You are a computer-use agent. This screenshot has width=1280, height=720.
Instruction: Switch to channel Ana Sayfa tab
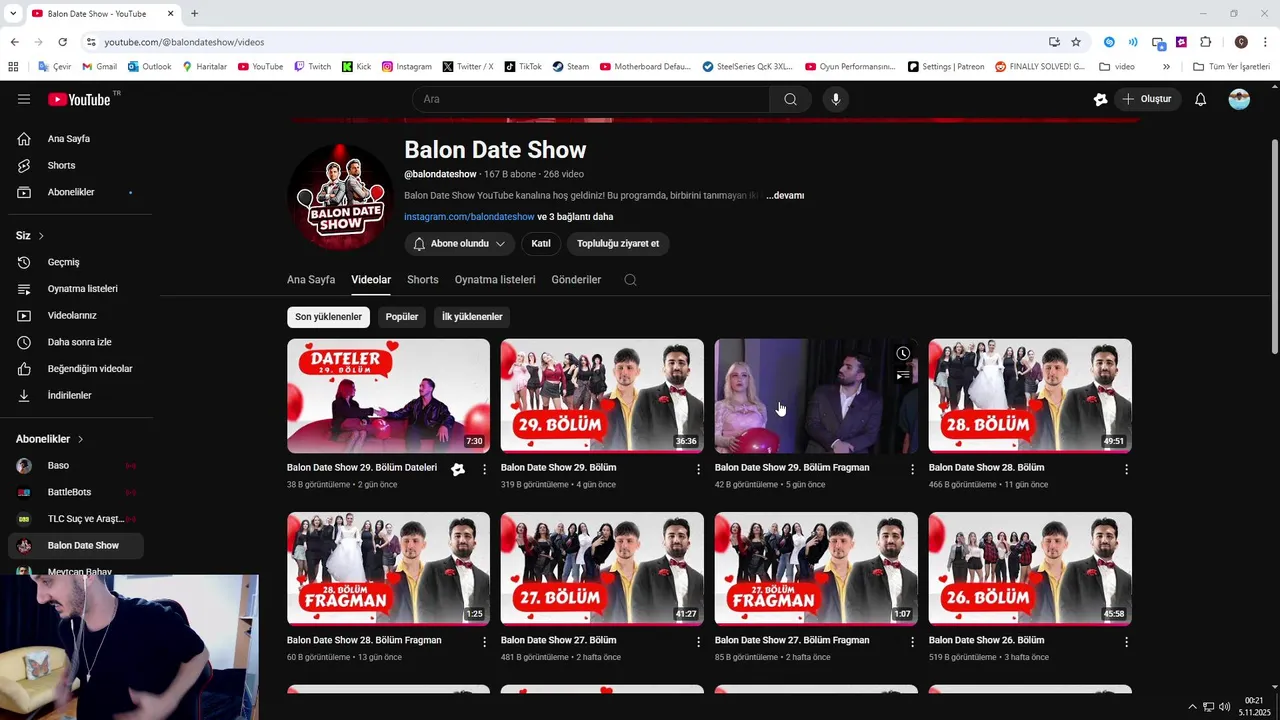[x=311, y=280]
